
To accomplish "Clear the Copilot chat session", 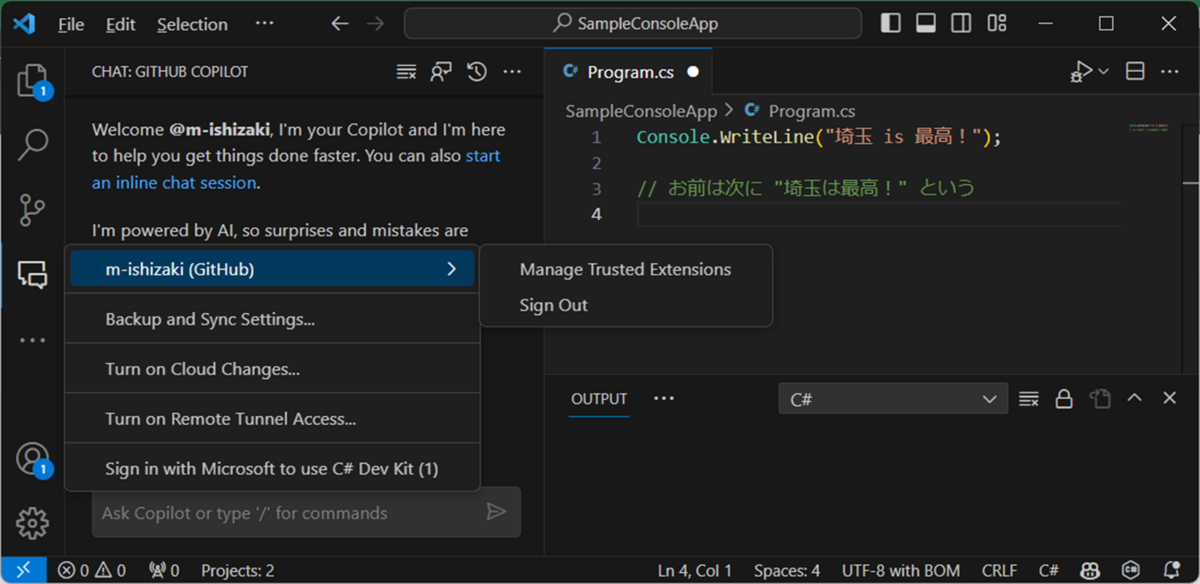I will pyautogui.click(x=406, y=72).
